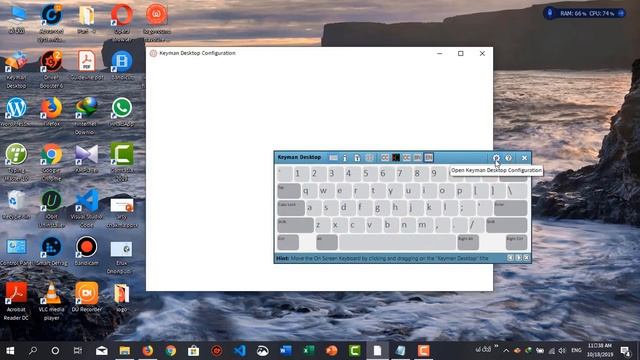Select Acrobat Reader DC desktop shortcut

point(16,301)
